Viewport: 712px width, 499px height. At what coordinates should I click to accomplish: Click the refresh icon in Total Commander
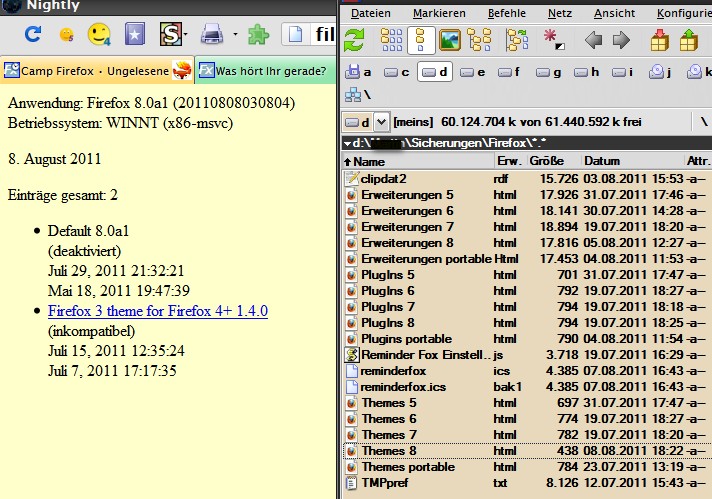(x=355, y=40)
